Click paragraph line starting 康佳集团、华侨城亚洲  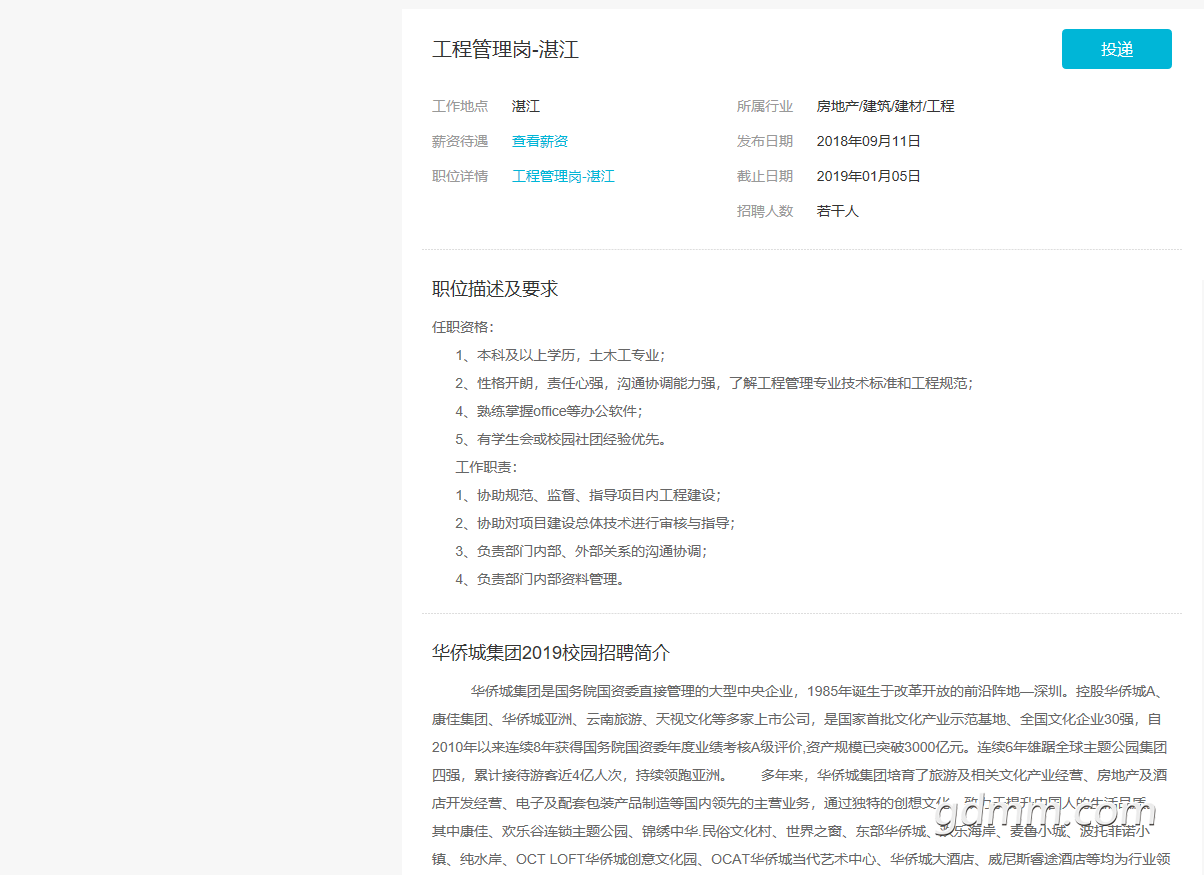tap(797, 719)
